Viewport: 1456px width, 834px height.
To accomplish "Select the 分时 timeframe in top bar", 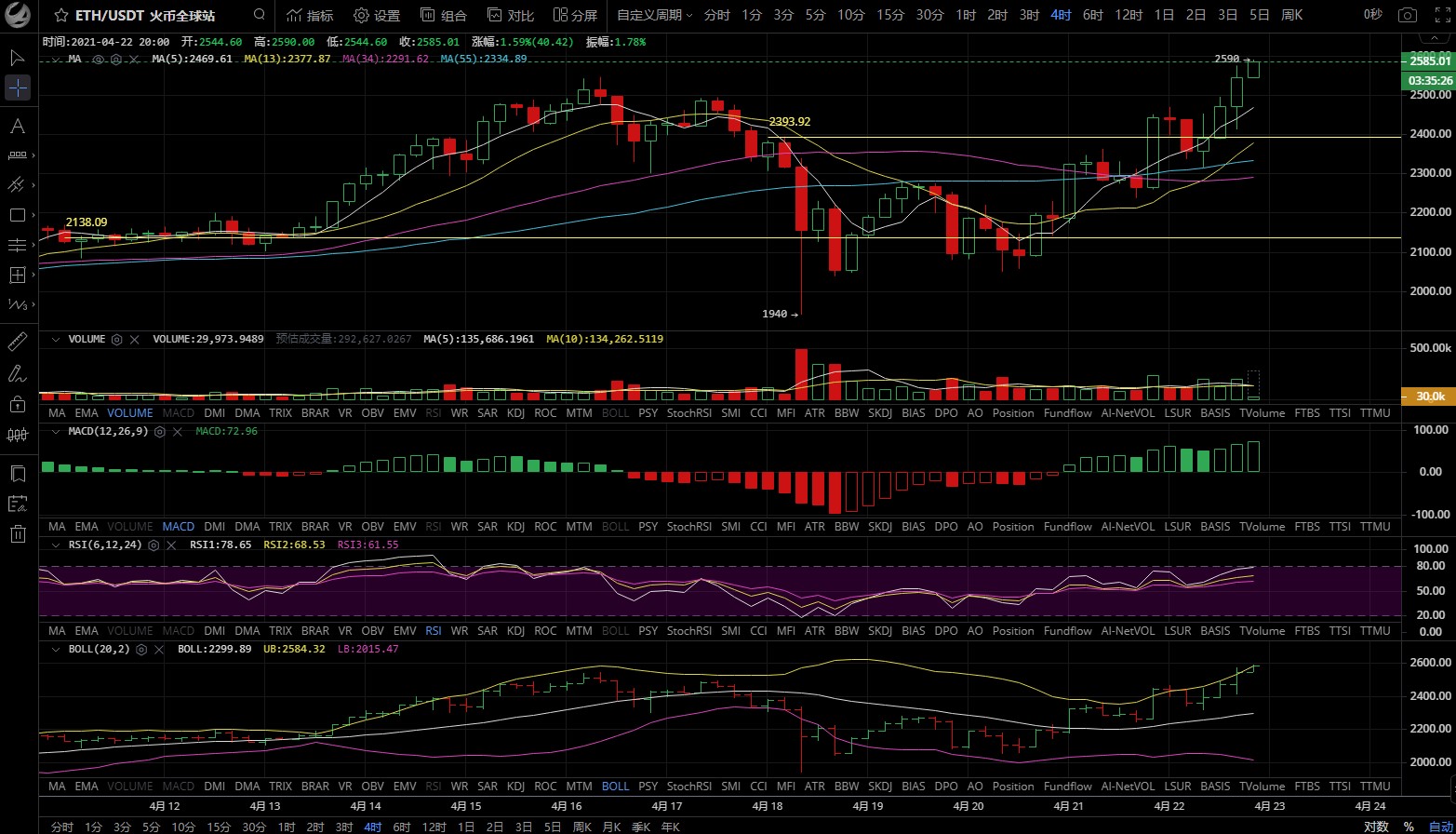I will coord(716,15).
